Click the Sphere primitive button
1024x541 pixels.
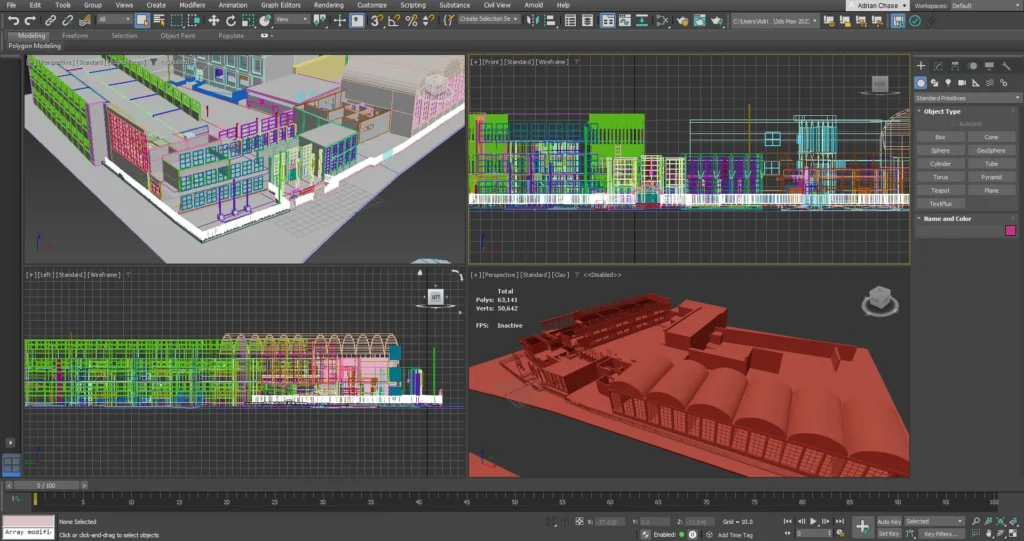[940, 150]
